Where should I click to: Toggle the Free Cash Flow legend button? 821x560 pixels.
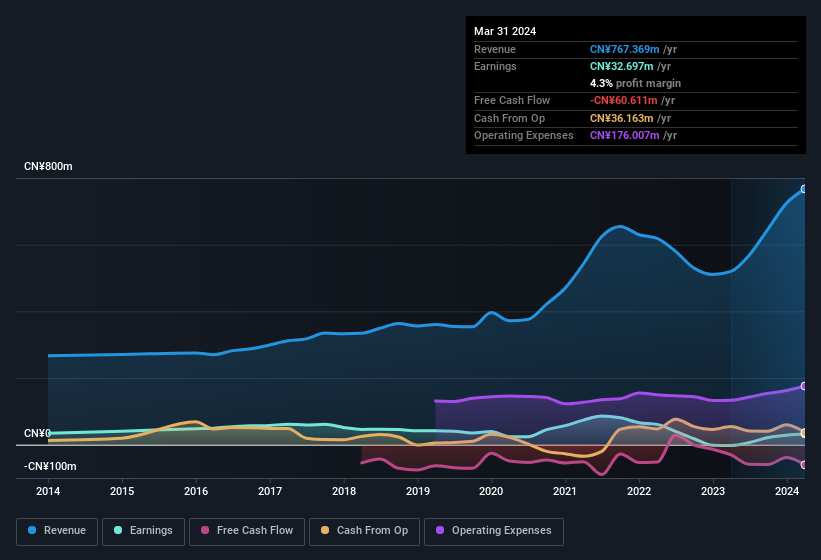click(x=247, y=531)
